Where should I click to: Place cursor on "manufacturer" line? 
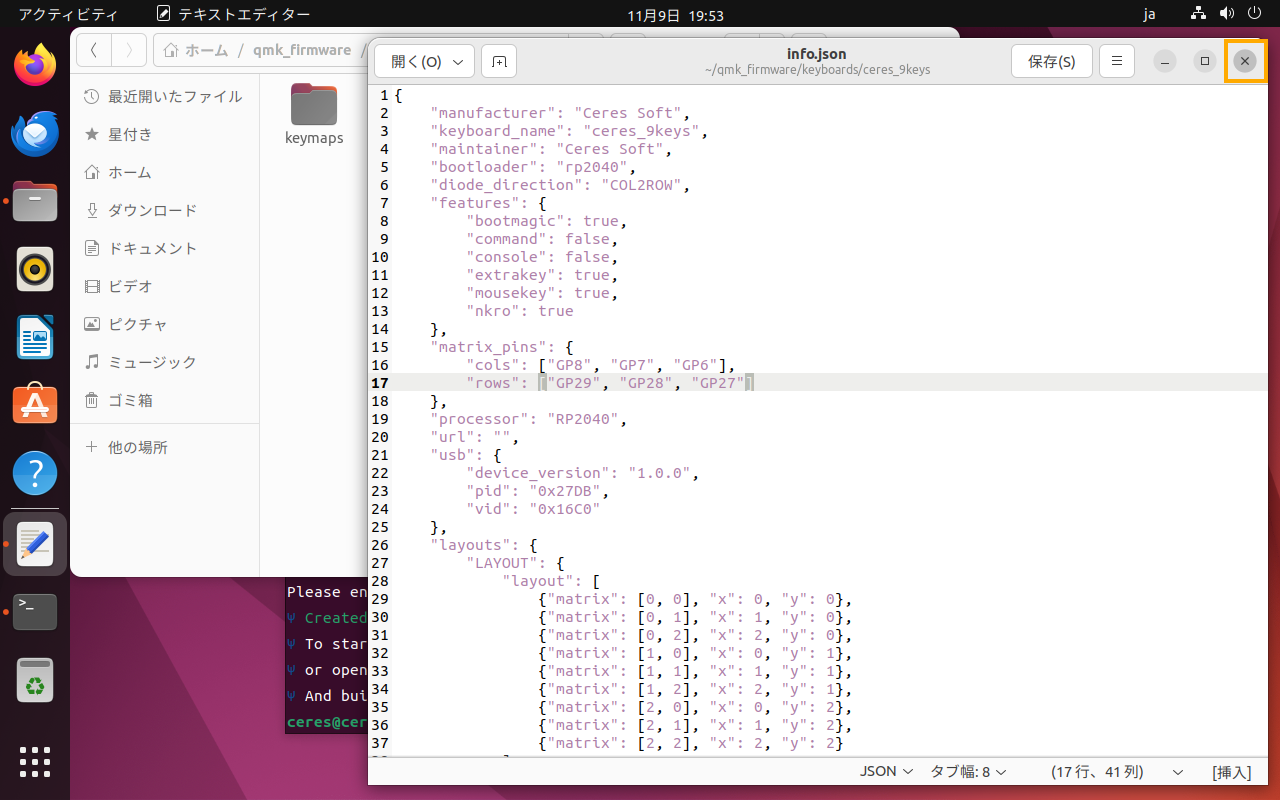(x=560, y=113)
